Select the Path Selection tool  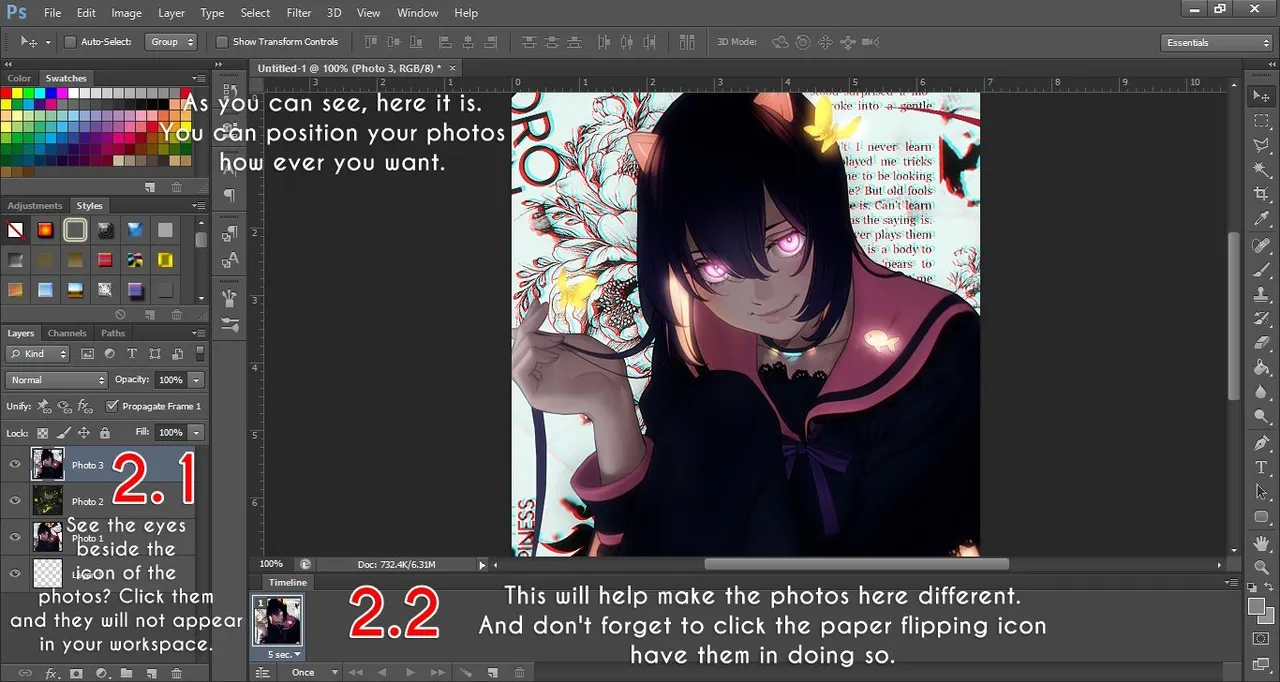coord(1261,492)
